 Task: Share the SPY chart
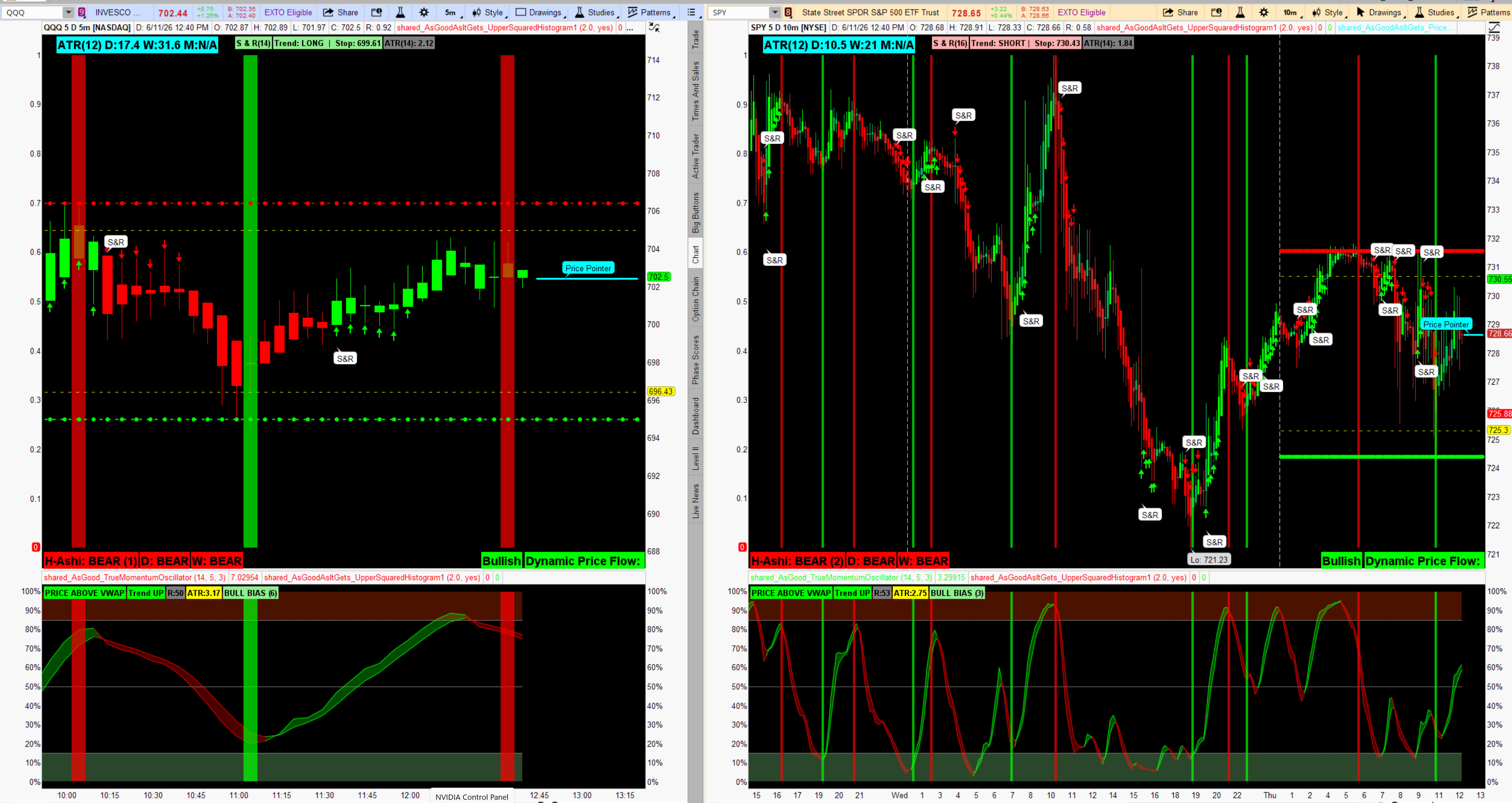coord(1180,12)
